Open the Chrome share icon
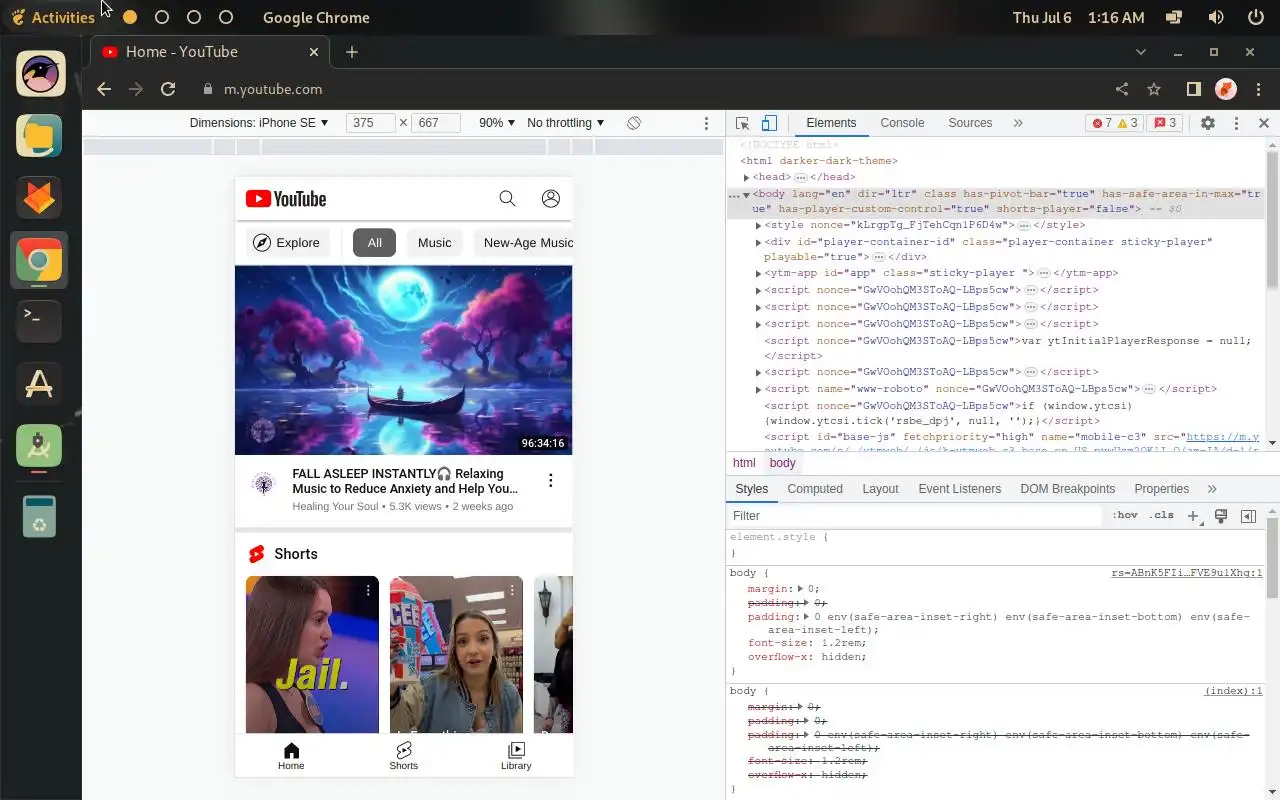This screenshot has height=800, width=1280. point(1122,89)
